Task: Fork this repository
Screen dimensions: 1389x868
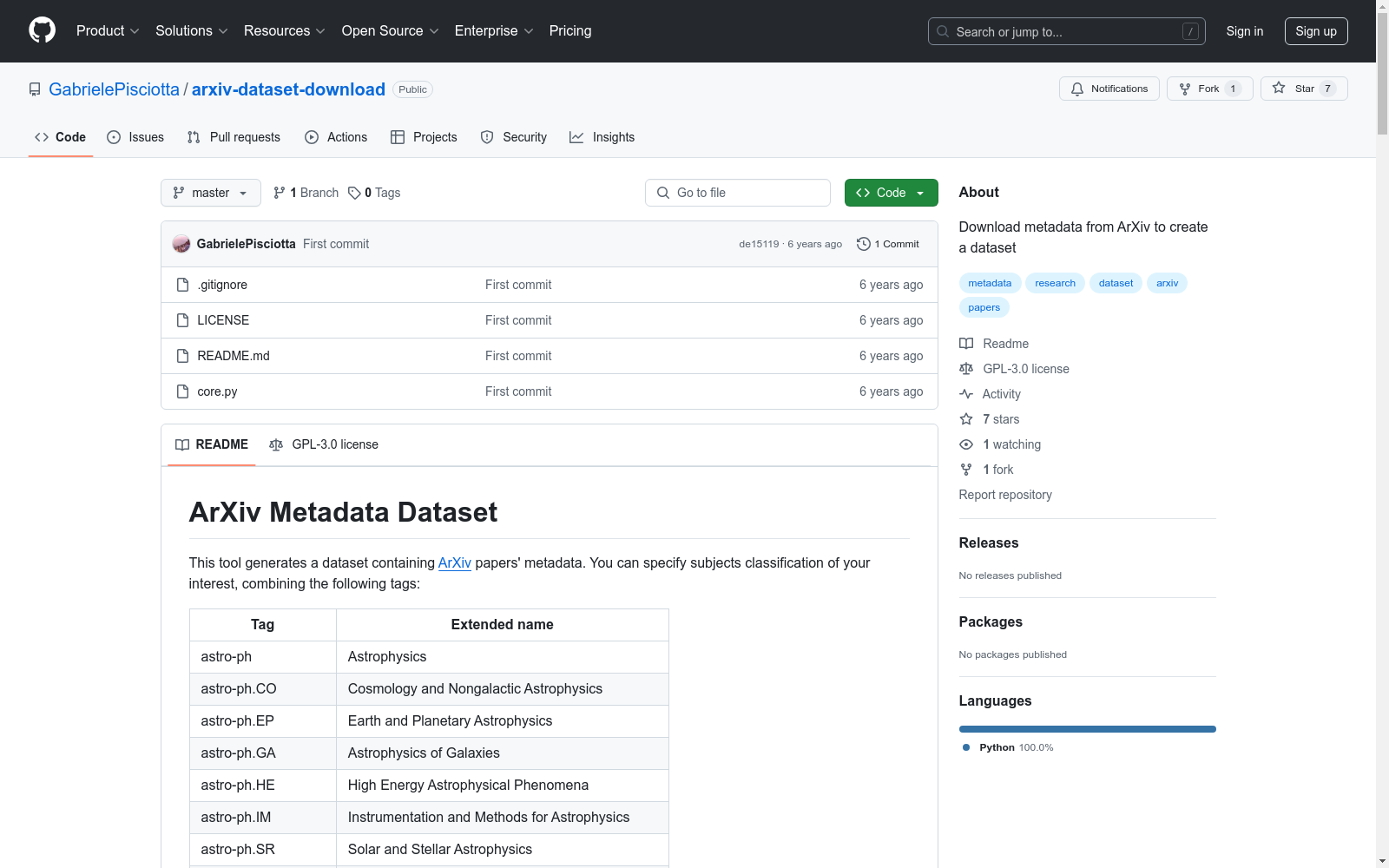Action: [1209, 89]
